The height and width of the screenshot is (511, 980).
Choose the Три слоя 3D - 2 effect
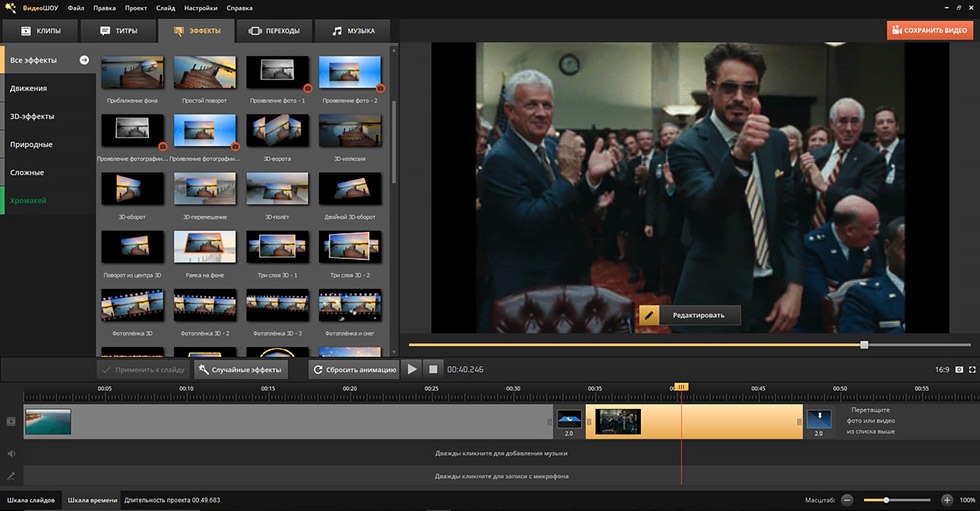coord(350,247)
